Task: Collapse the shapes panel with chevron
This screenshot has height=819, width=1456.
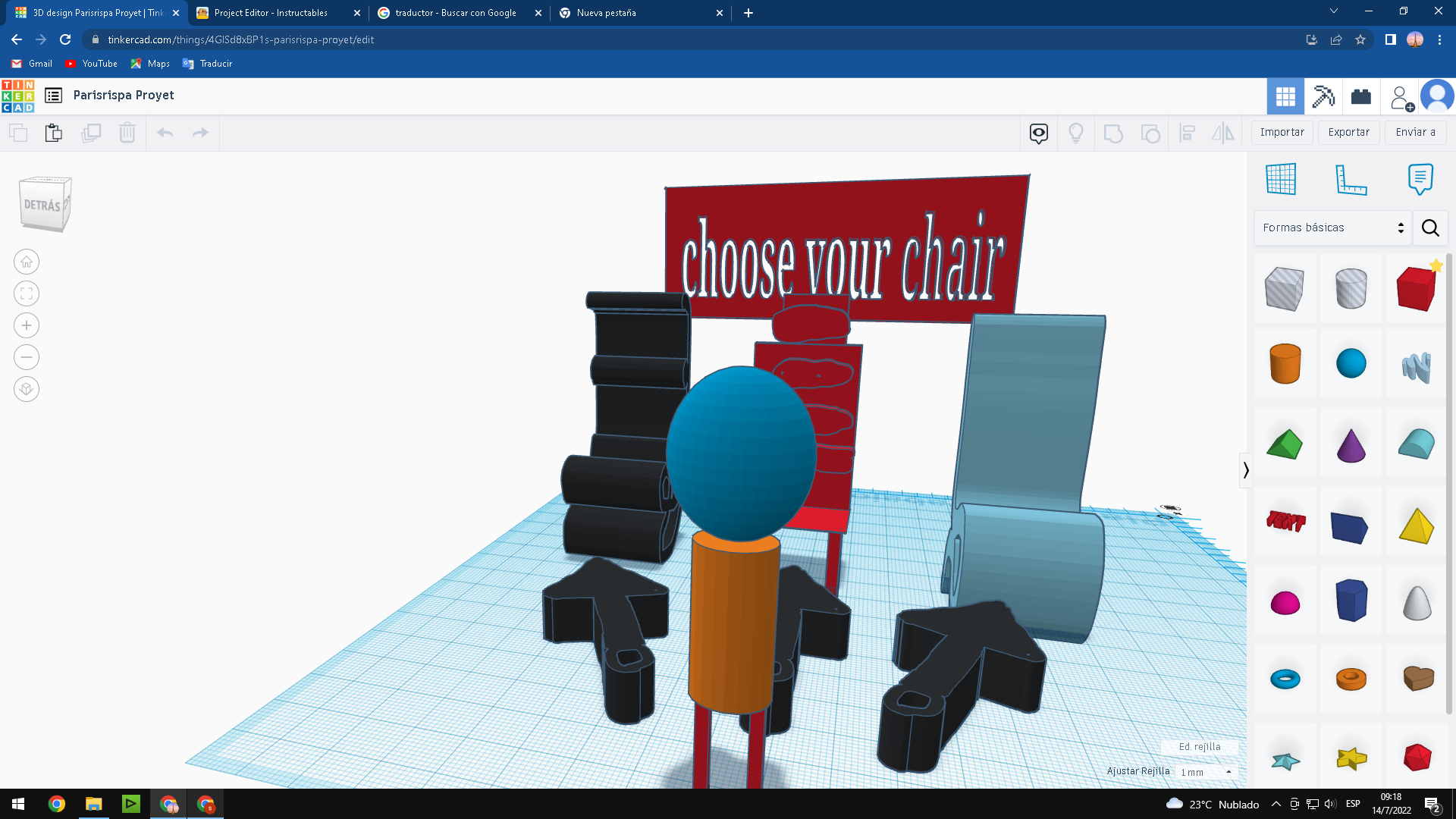Action: coord(1246,471)
